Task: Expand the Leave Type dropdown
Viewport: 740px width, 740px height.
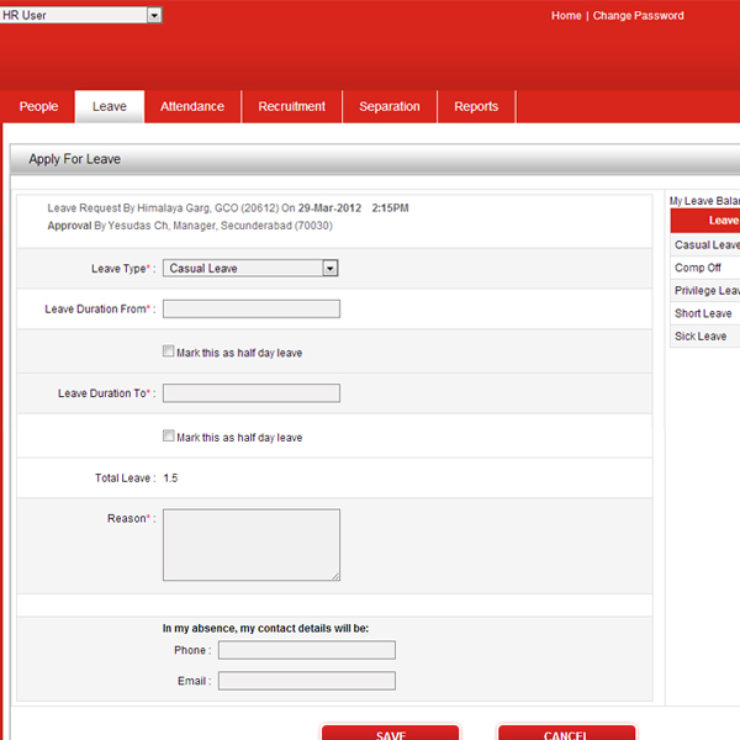Action: coord(251,268)
